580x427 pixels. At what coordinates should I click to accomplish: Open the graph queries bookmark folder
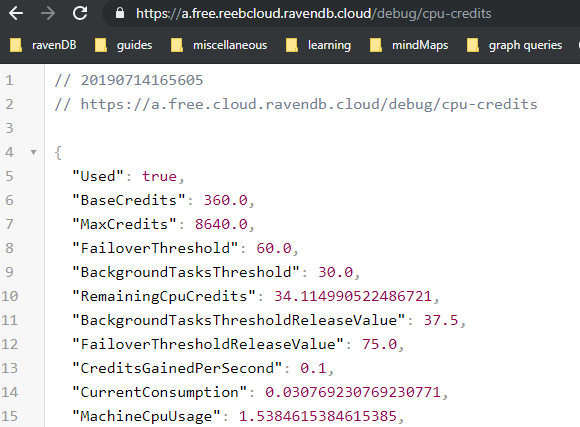[x=515, y=45]
